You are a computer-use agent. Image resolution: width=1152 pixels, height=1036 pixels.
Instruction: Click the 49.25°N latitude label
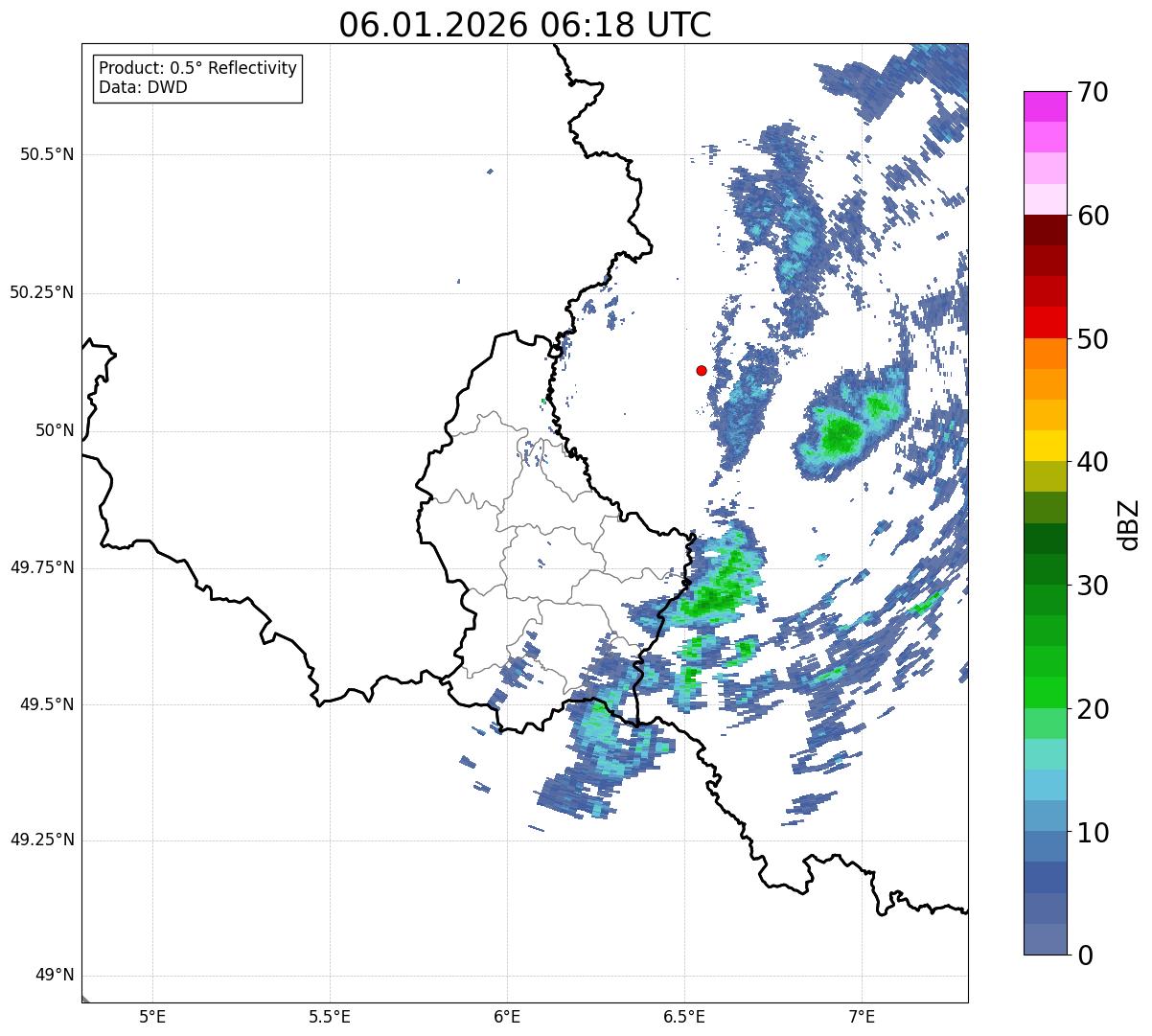[x=42, y=840]
